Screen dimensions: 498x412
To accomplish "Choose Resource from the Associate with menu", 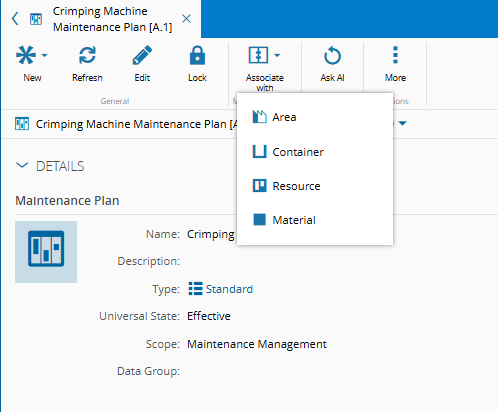I will (315, 186).
